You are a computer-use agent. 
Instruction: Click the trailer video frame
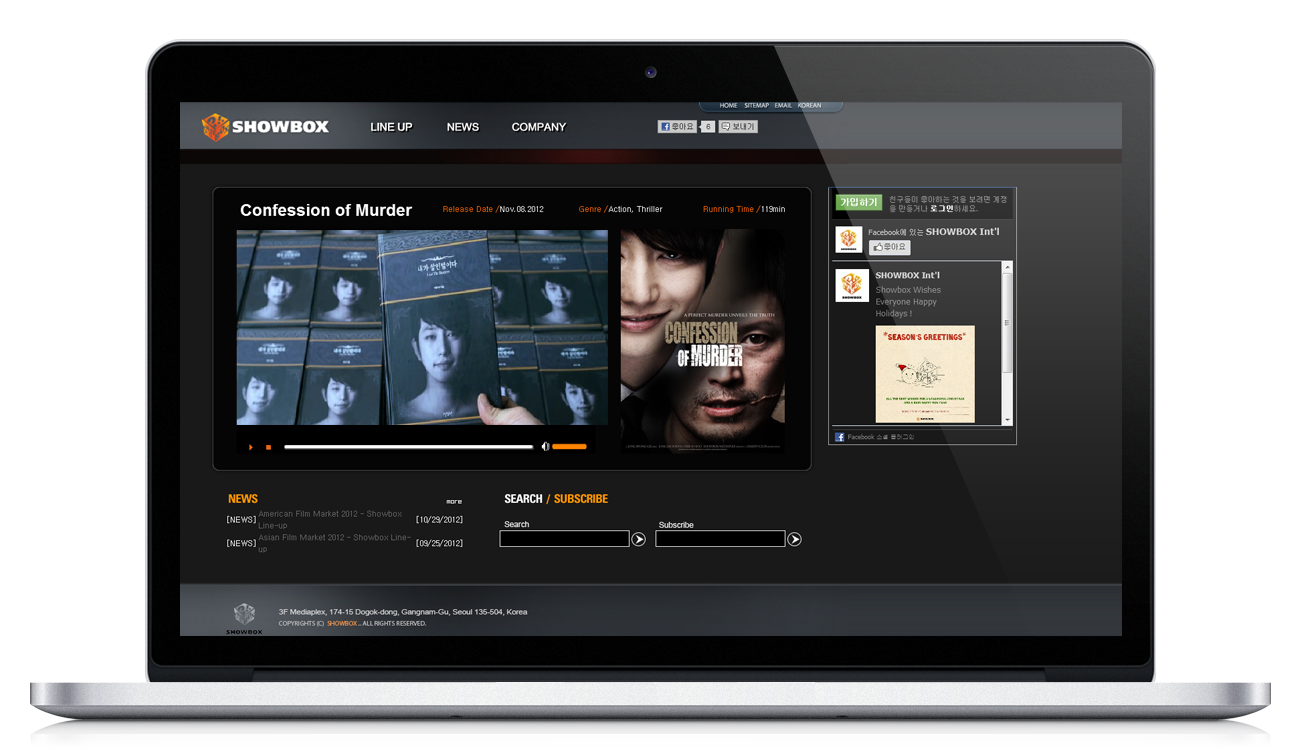(422, 328)
